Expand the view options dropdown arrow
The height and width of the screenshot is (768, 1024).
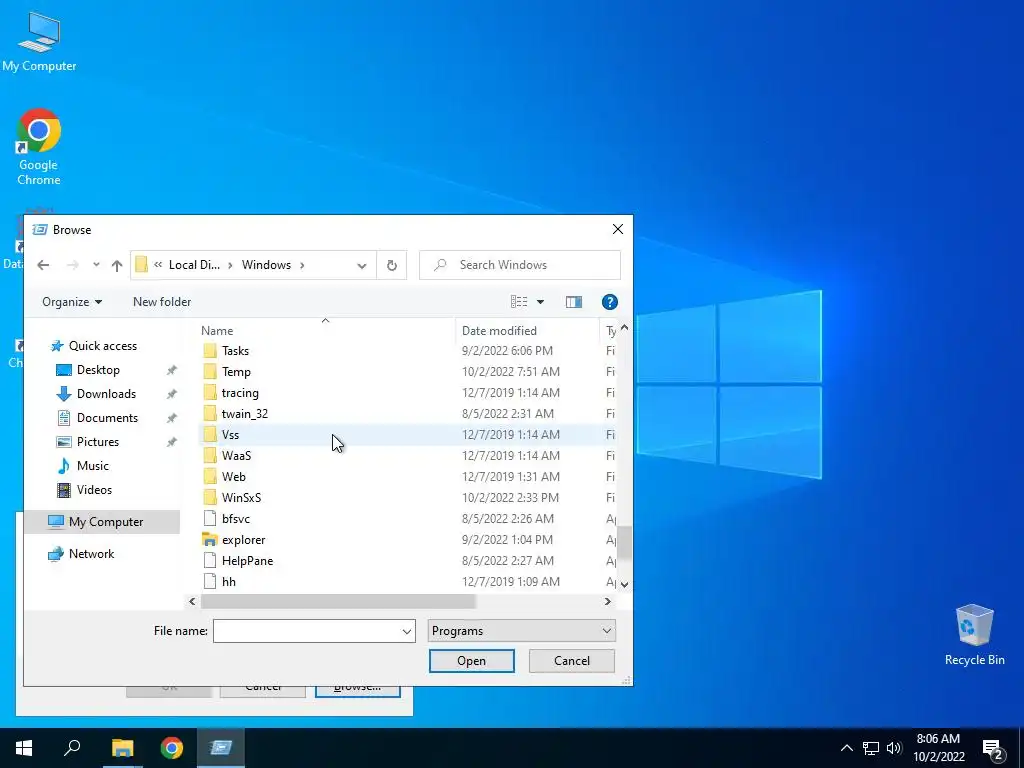pyautogui.click(x=540, y=302)
